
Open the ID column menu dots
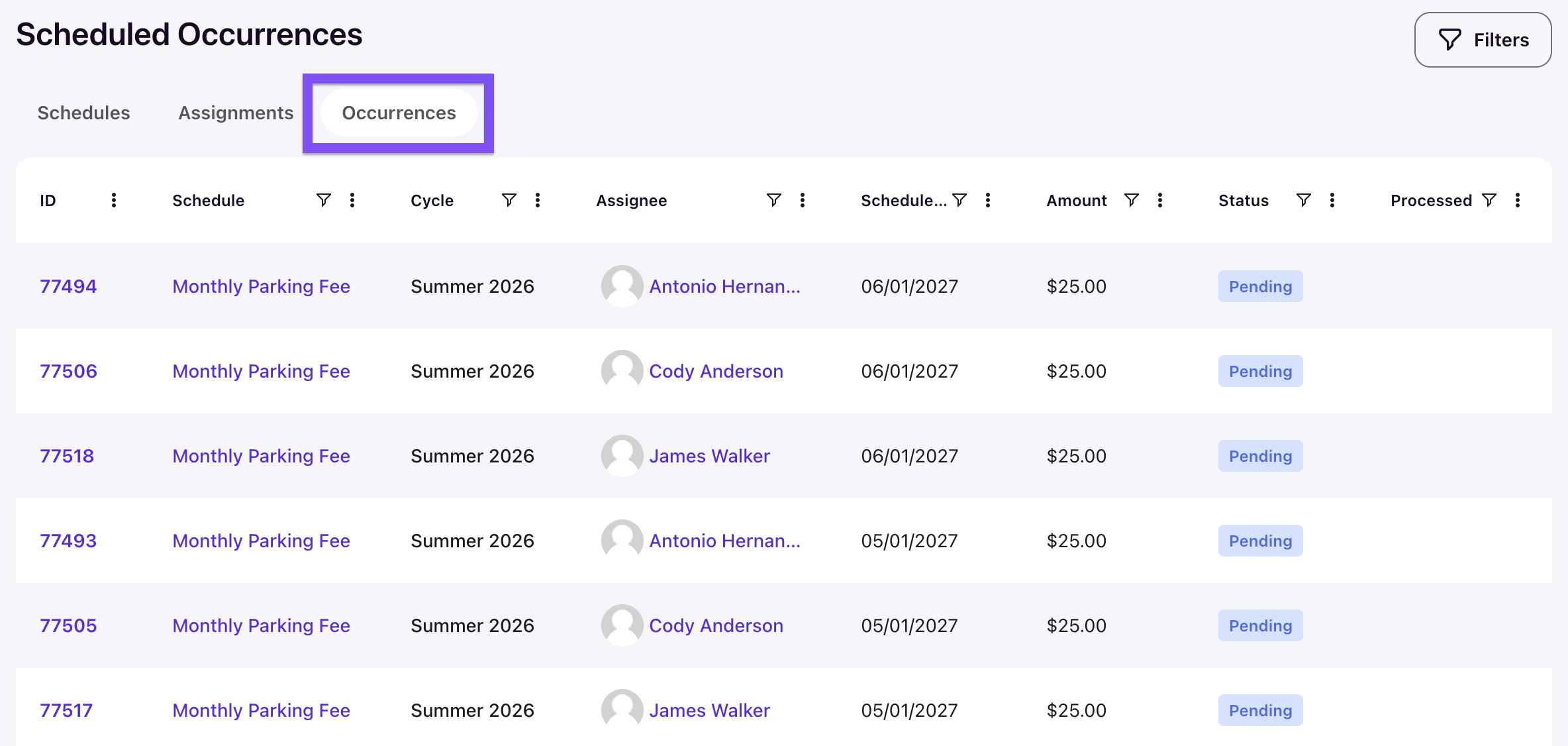click(114, 200)
